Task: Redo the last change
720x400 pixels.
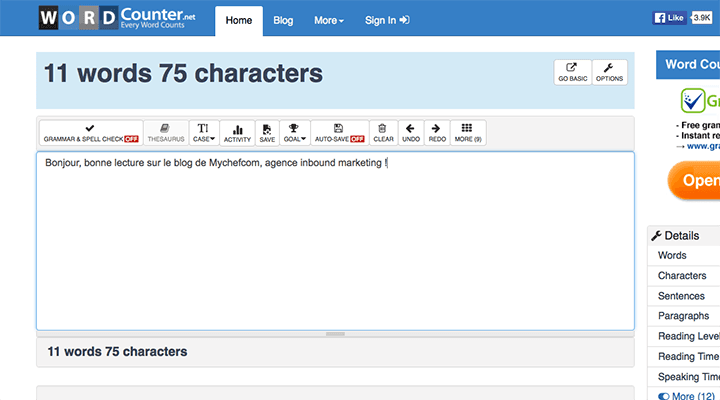Action: (437, 133)
